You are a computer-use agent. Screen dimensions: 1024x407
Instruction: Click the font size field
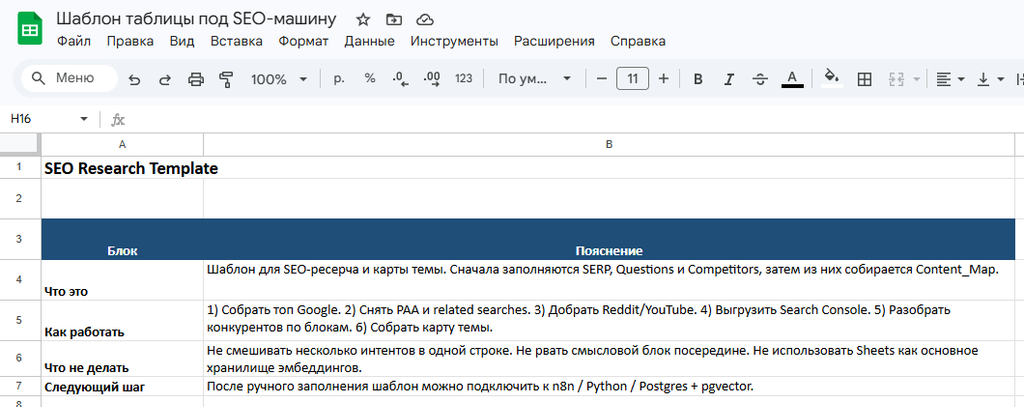coord(632,79)
